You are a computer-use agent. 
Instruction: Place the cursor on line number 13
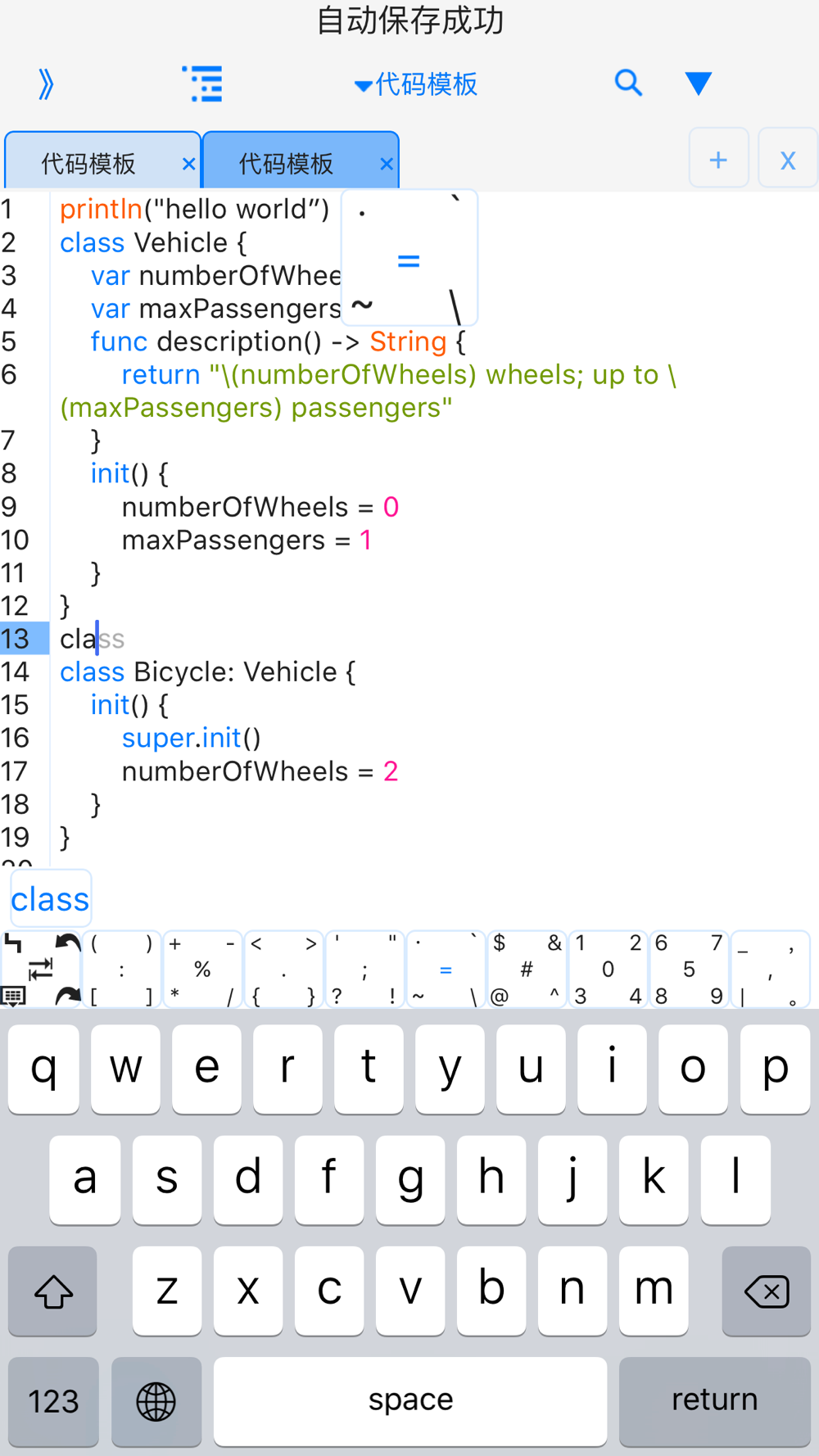[x=16, y=639]
